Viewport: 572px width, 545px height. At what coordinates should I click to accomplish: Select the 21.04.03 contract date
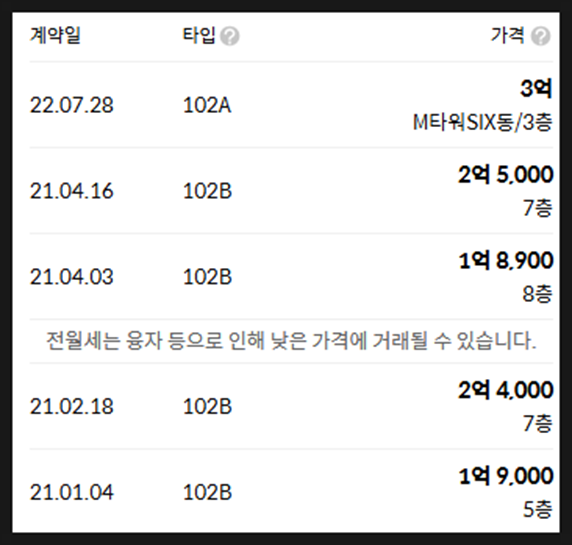72,277
